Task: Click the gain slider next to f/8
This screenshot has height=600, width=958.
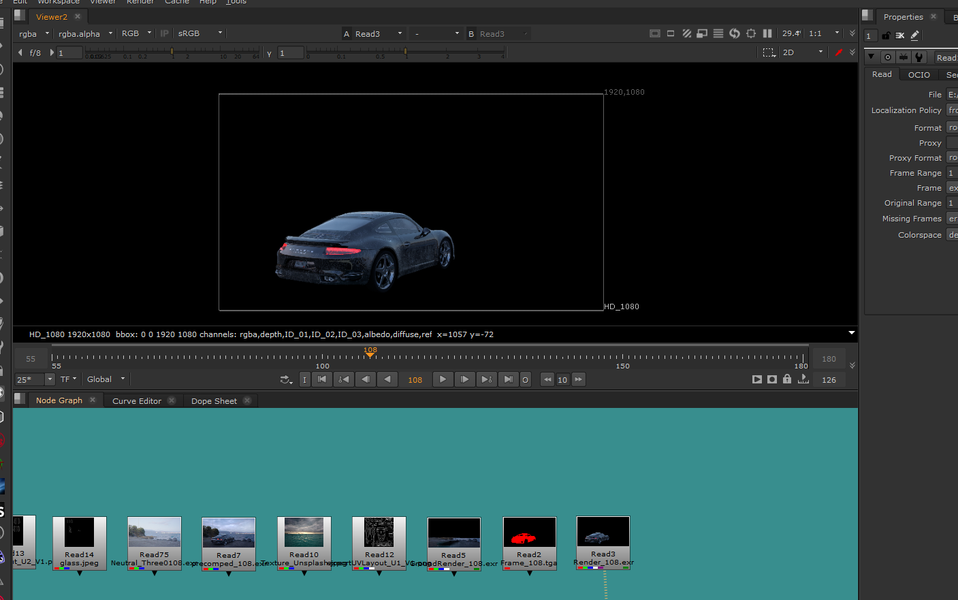Action: [x=170, y=52]
